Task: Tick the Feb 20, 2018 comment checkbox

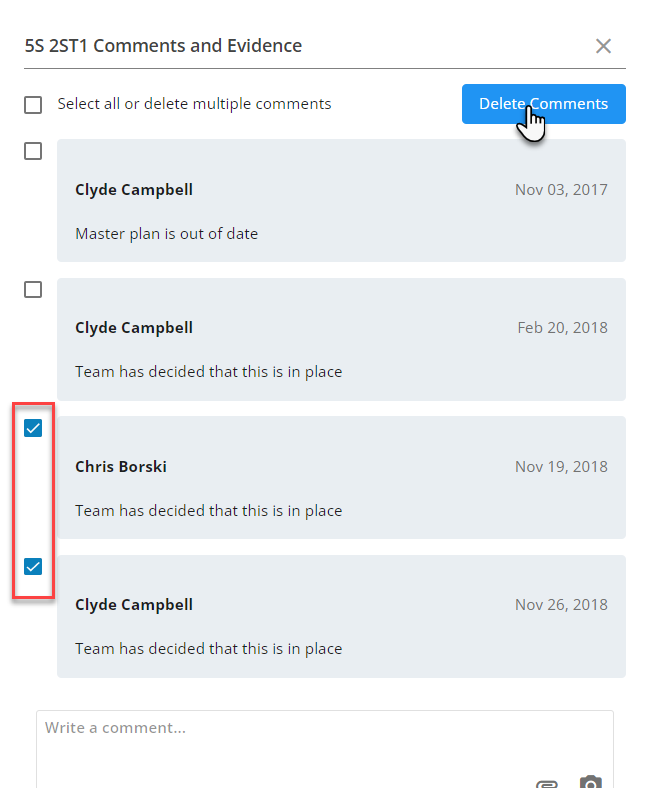Action: 33,289
